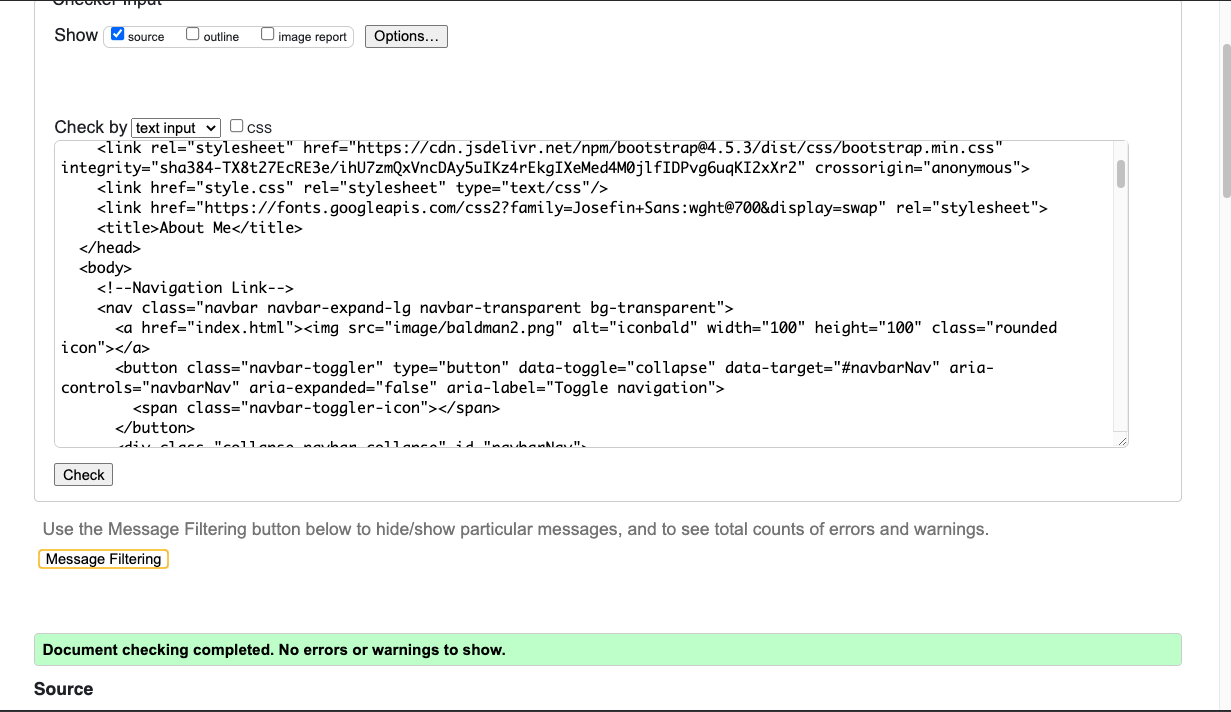Tick the css checkbox
The image size is (1231, 712).
pyautogui.click(x=237, y=126)
